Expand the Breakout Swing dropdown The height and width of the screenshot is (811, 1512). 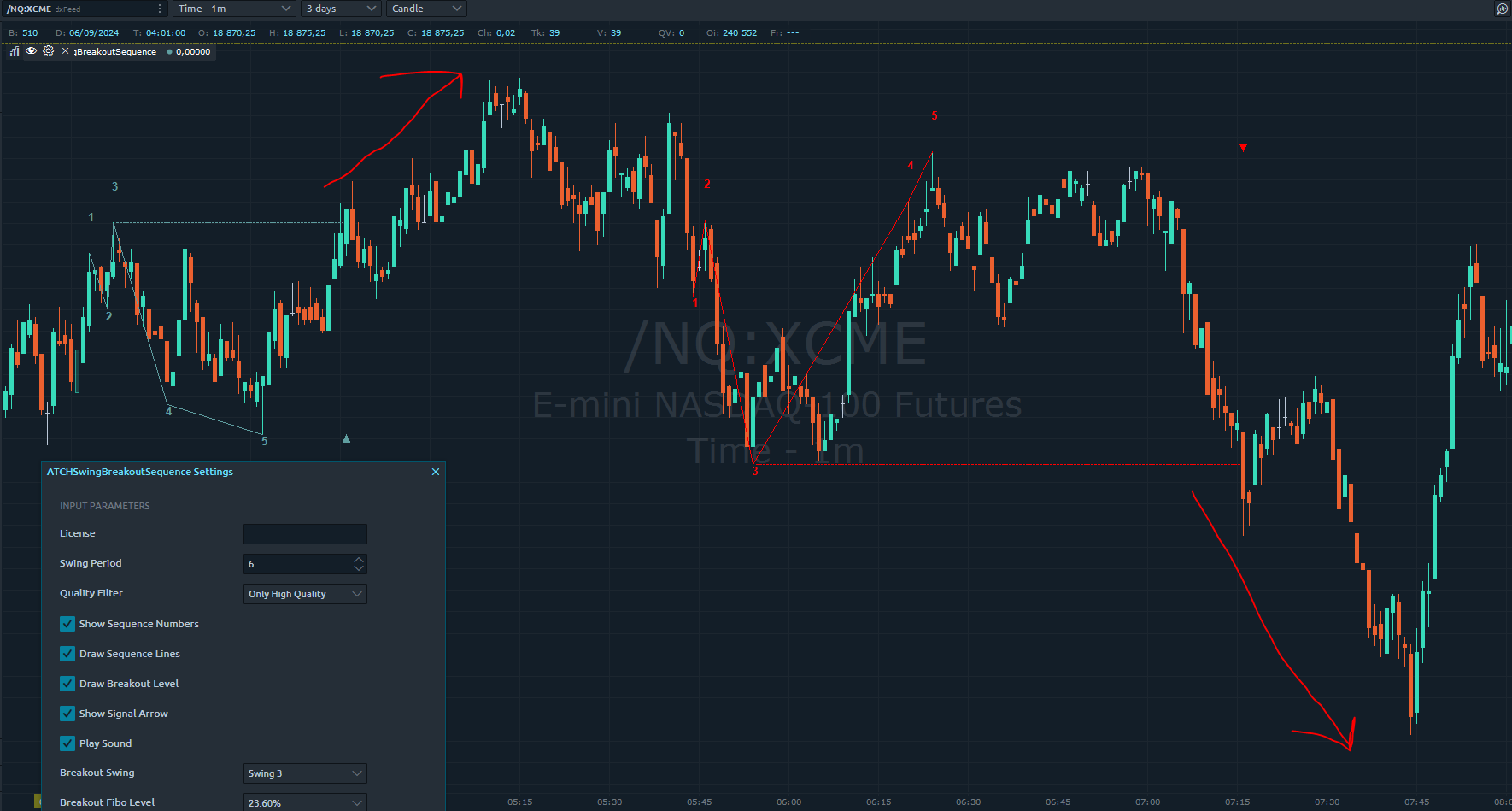[x=305, y=773]
